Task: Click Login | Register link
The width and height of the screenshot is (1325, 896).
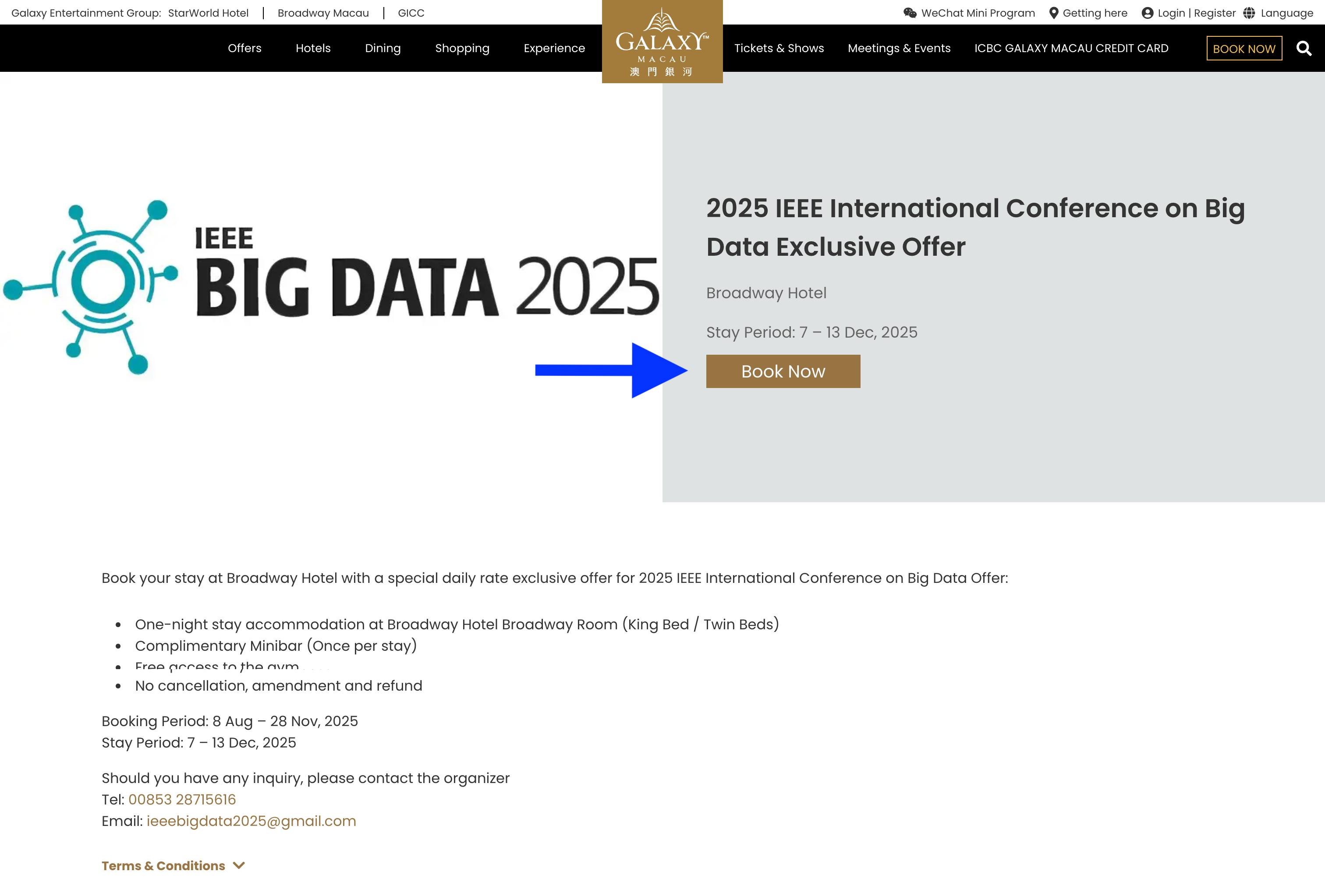Action: click(1196, 13)
